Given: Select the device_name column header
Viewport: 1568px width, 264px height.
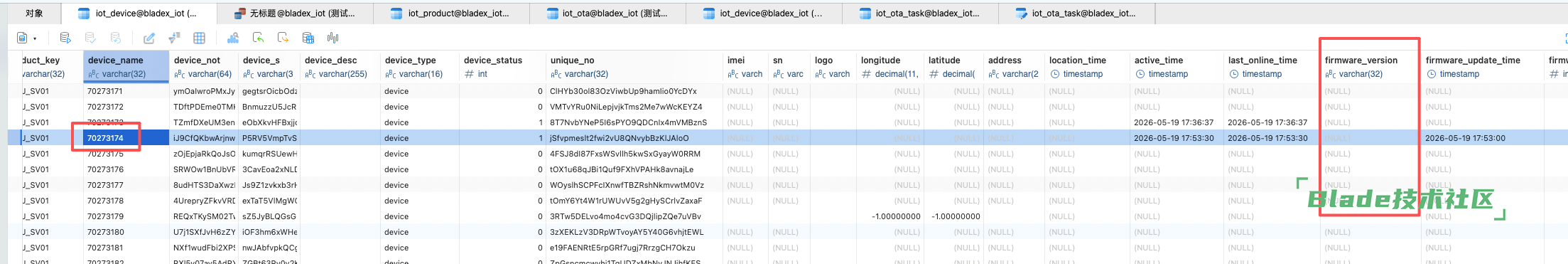Looking at the screenshot, I should pyautogui.click(x=126, y=67).
